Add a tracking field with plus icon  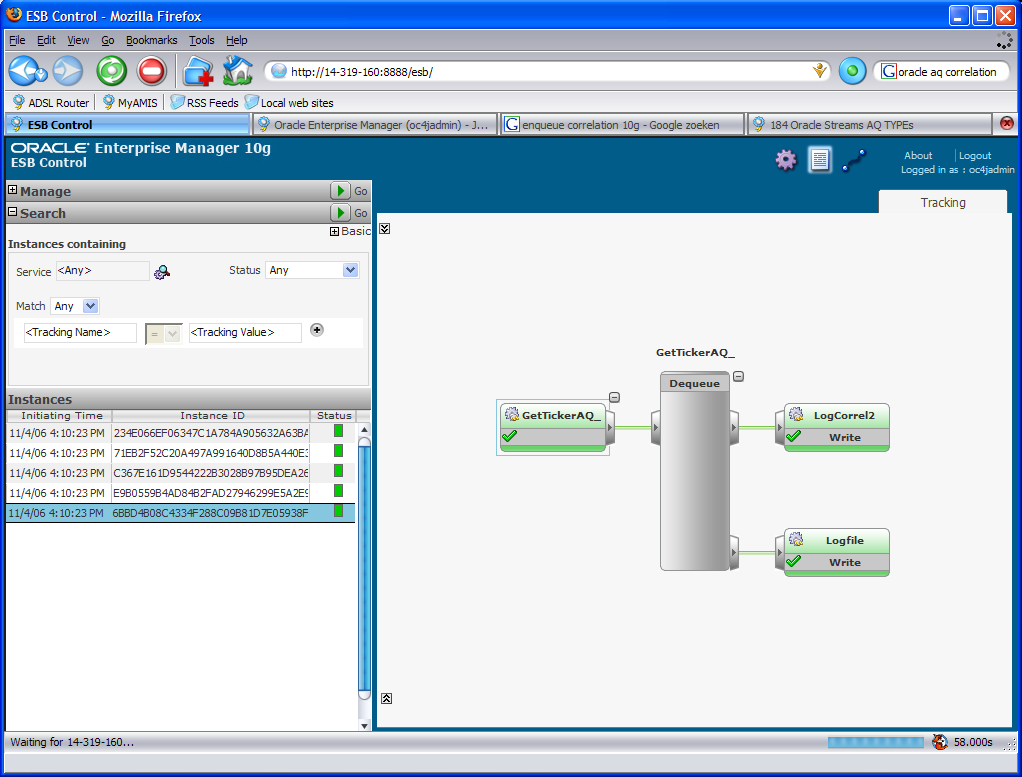317,330
